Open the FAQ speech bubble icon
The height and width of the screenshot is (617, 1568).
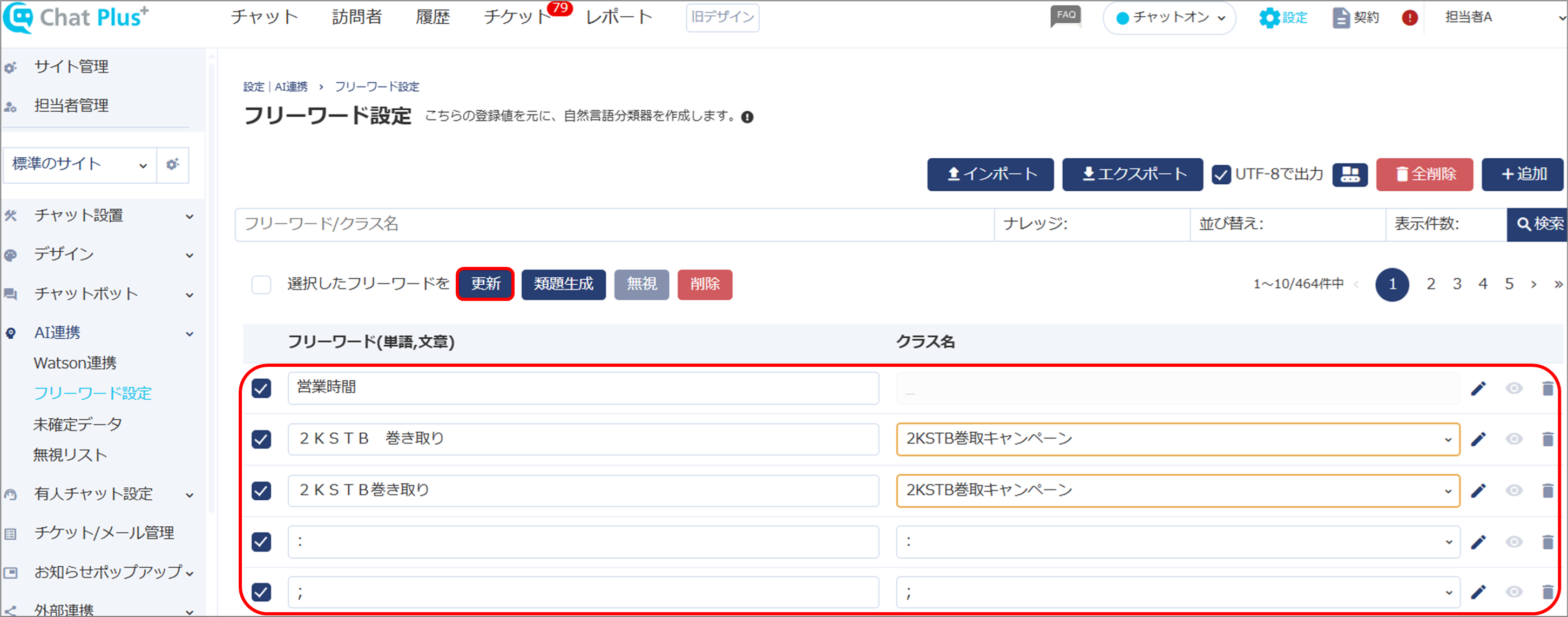pos(1066,16)
